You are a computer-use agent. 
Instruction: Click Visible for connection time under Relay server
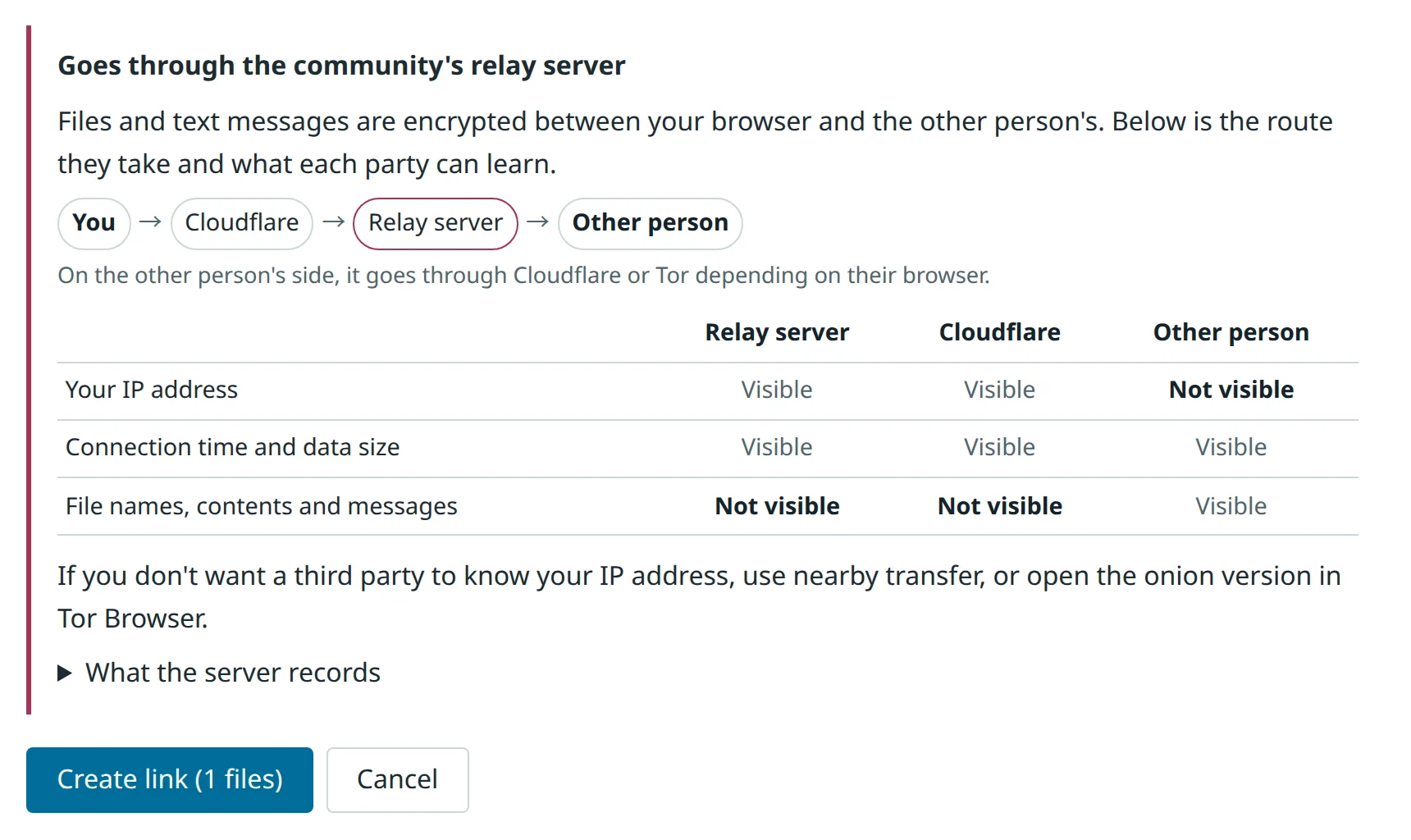pyautogui.click(x=777, y=447)
